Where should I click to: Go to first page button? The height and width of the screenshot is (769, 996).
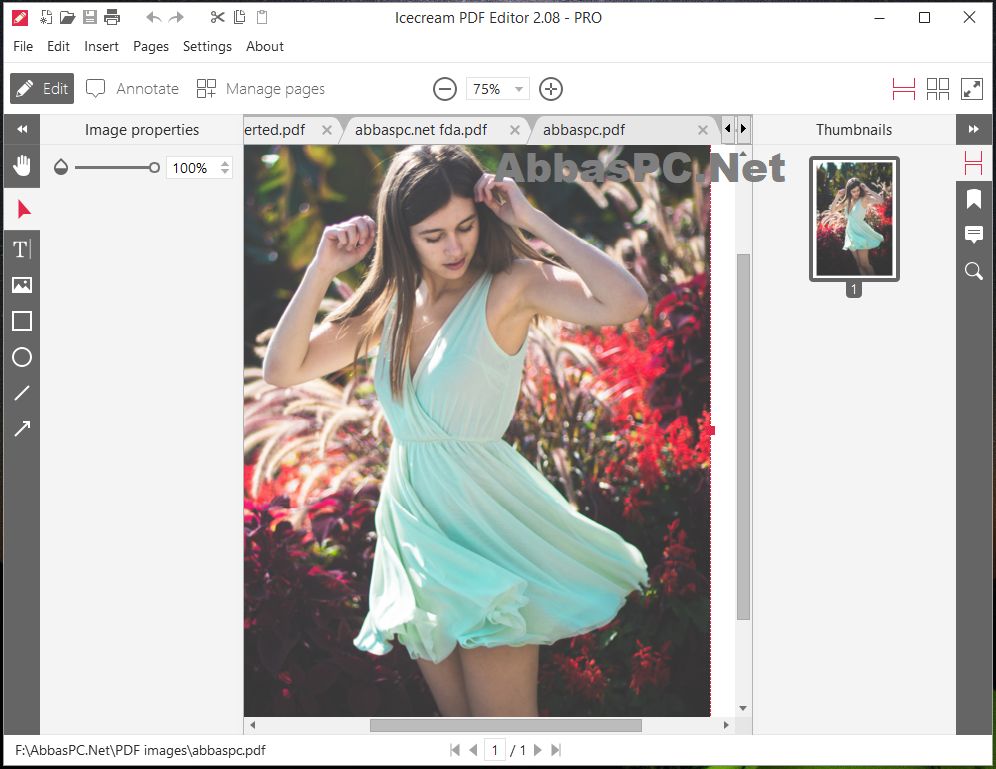coord(455,751)
